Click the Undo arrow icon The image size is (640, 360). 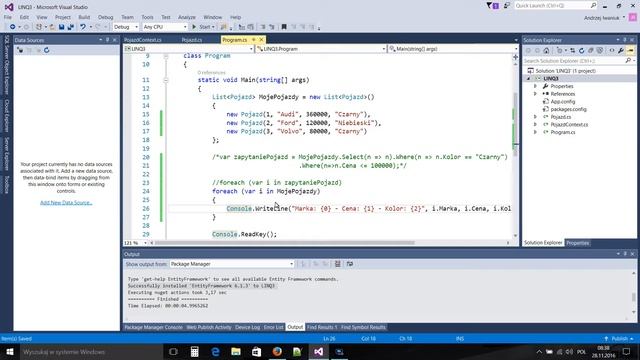(83, 27)
